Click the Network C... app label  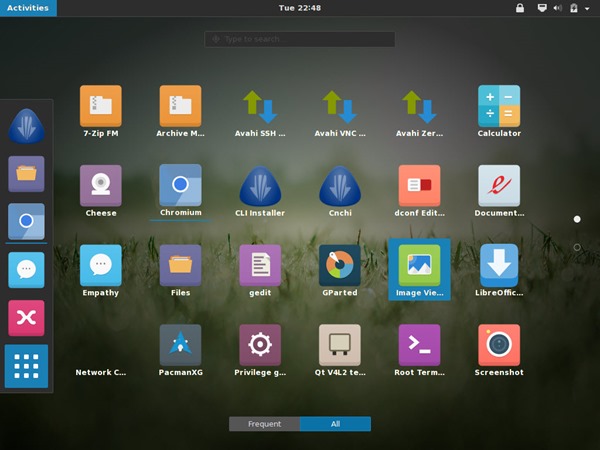pos(101,372)
